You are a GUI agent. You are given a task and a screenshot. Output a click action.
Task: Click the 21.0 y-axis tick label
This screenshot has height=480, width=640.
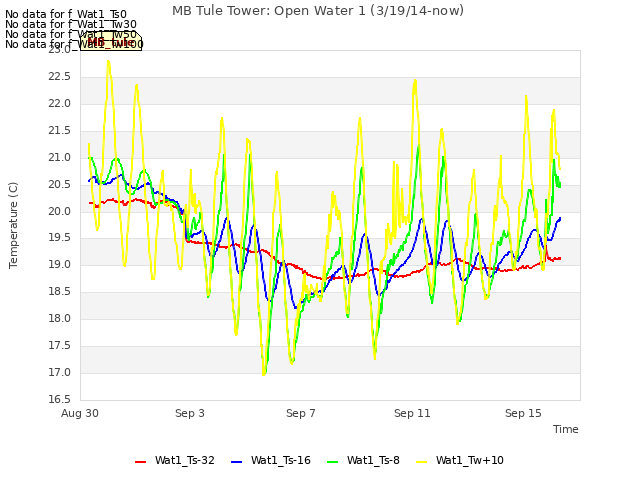(60, 158)
